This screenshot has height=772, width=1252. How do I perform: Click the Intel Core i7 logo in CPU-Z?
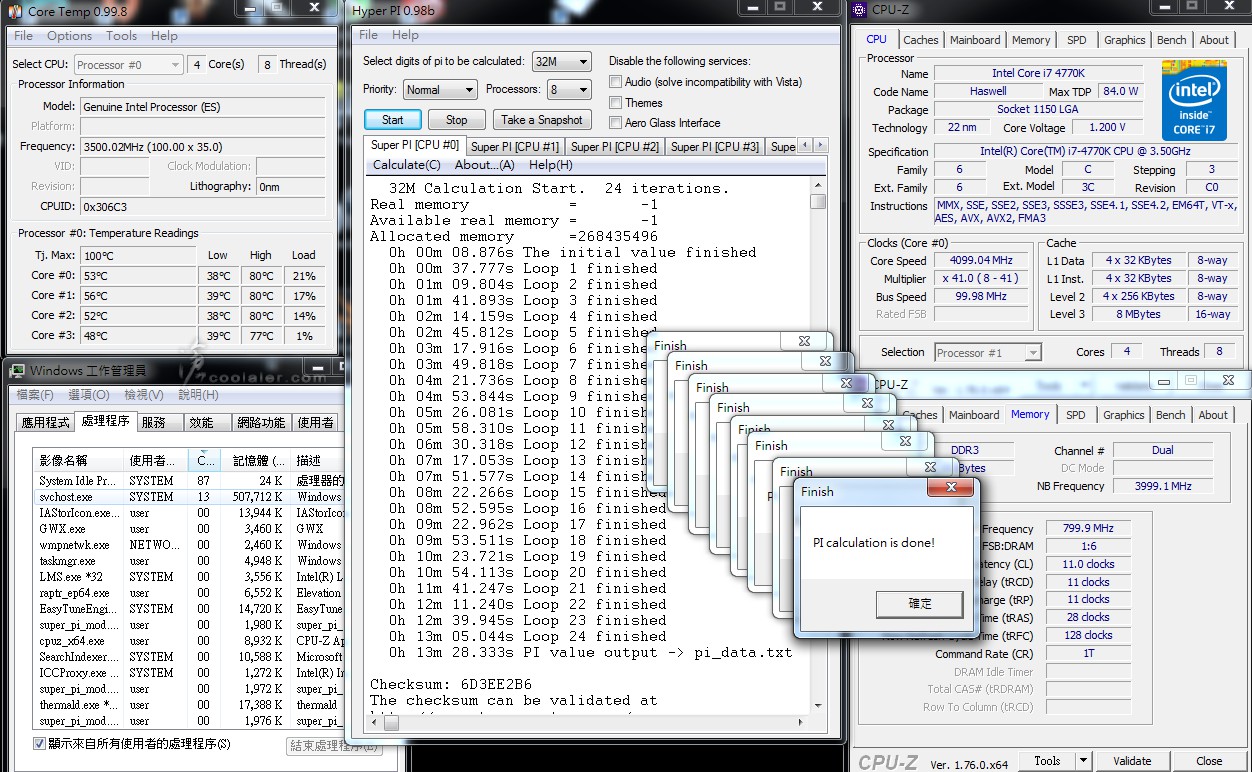[x=1194, y=101]
